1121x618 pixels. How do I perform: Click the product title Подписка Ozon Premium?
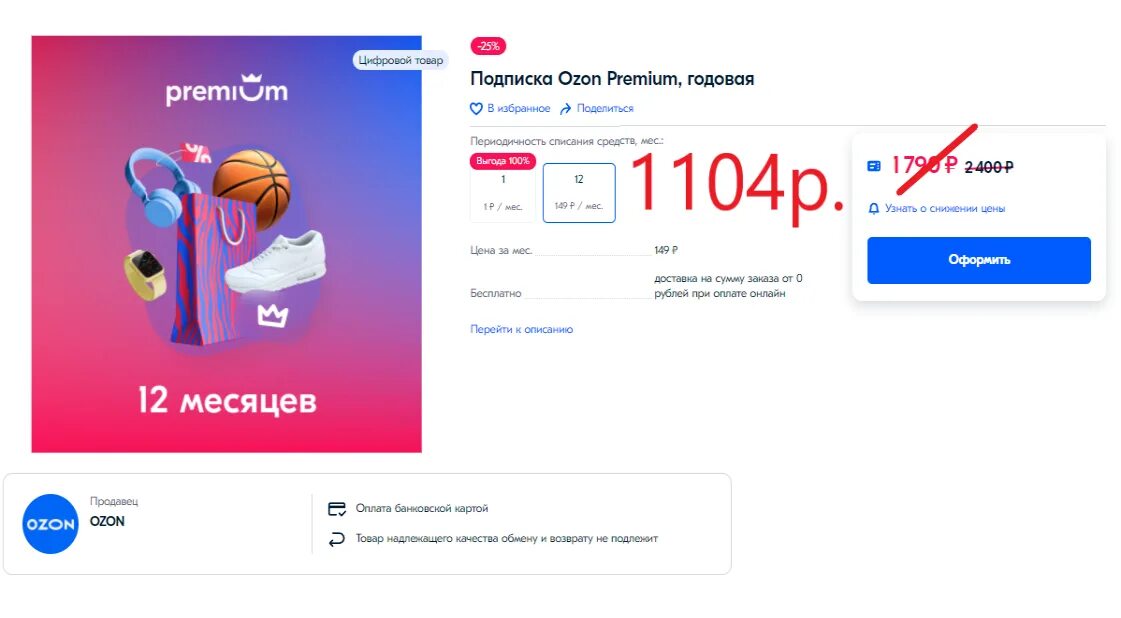tap(612, 79)
